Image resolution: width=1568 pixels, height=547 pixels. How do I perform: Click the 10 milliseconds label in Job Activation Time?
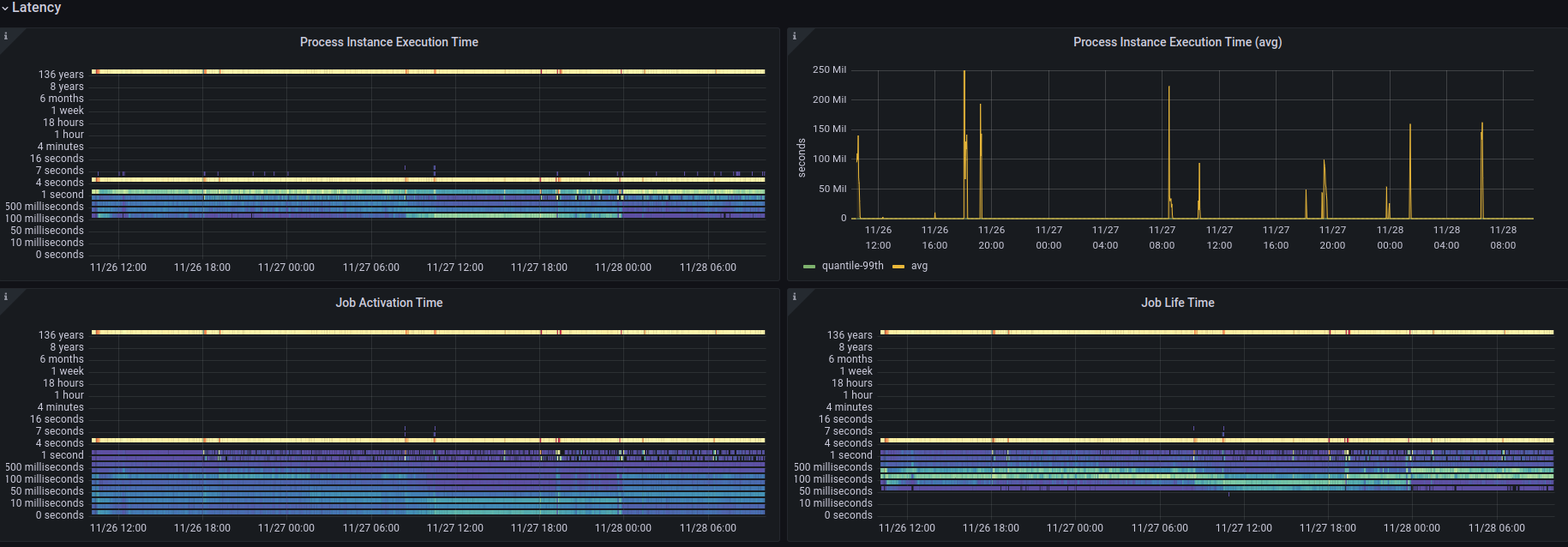47,503
